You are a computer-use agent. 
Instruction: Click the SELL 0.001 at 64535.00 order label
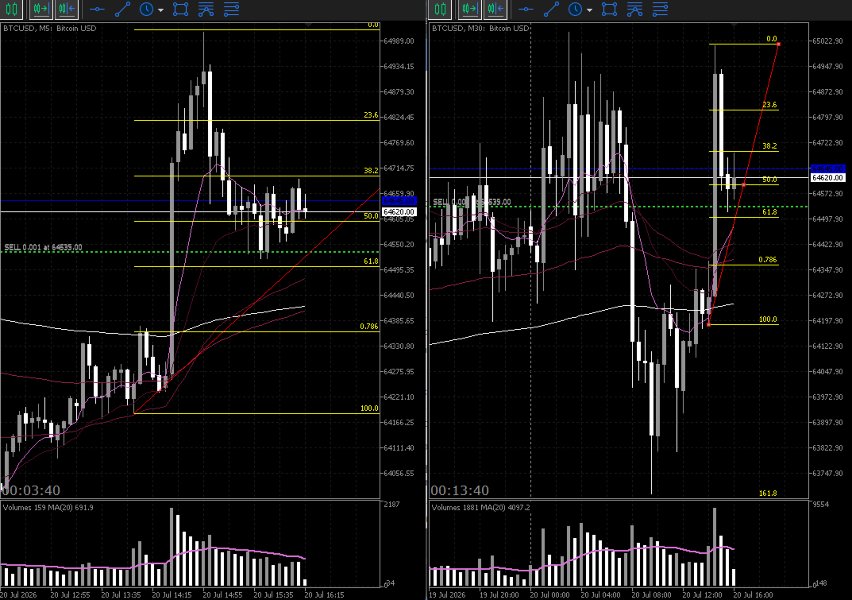43,247
